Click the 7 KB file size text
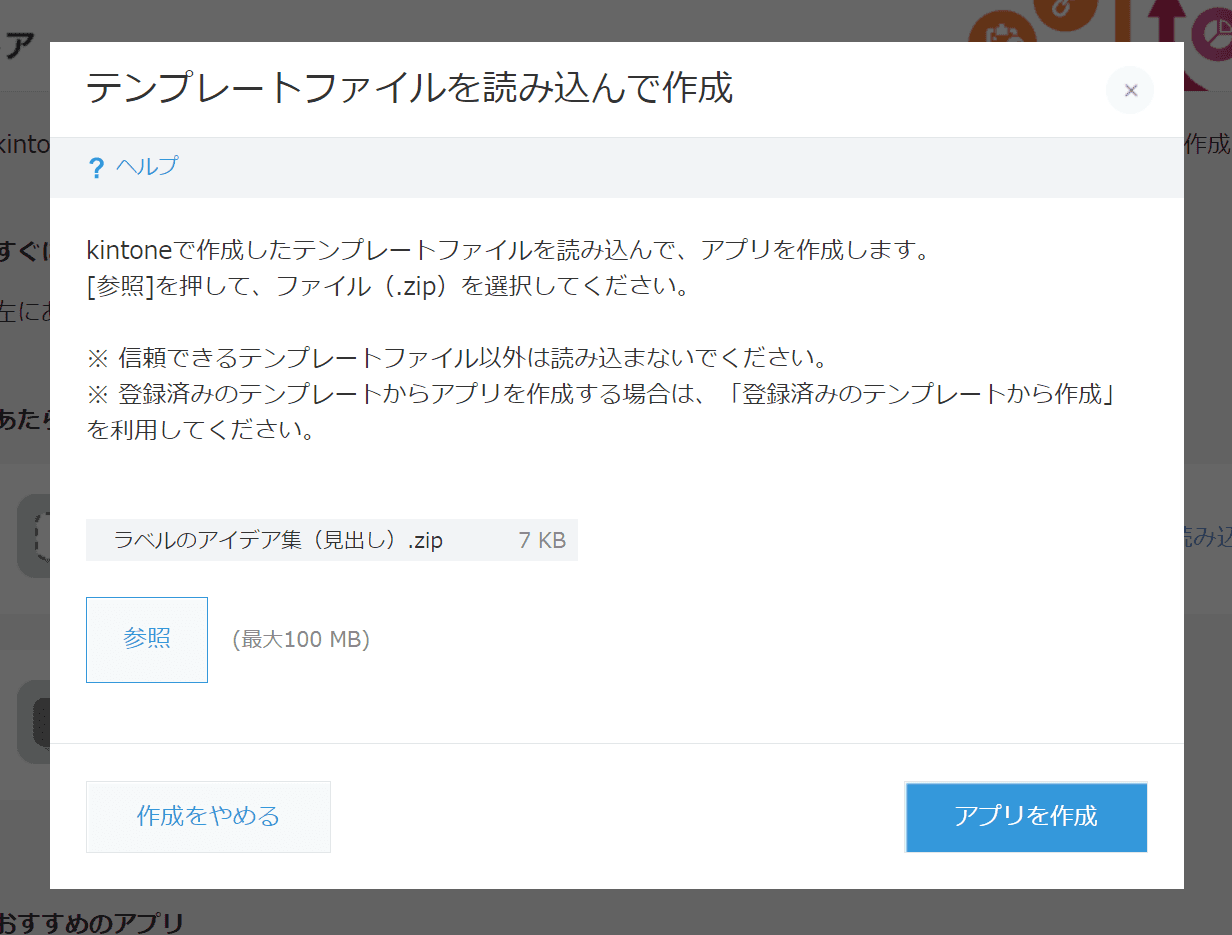 click(x=542, y=540)
